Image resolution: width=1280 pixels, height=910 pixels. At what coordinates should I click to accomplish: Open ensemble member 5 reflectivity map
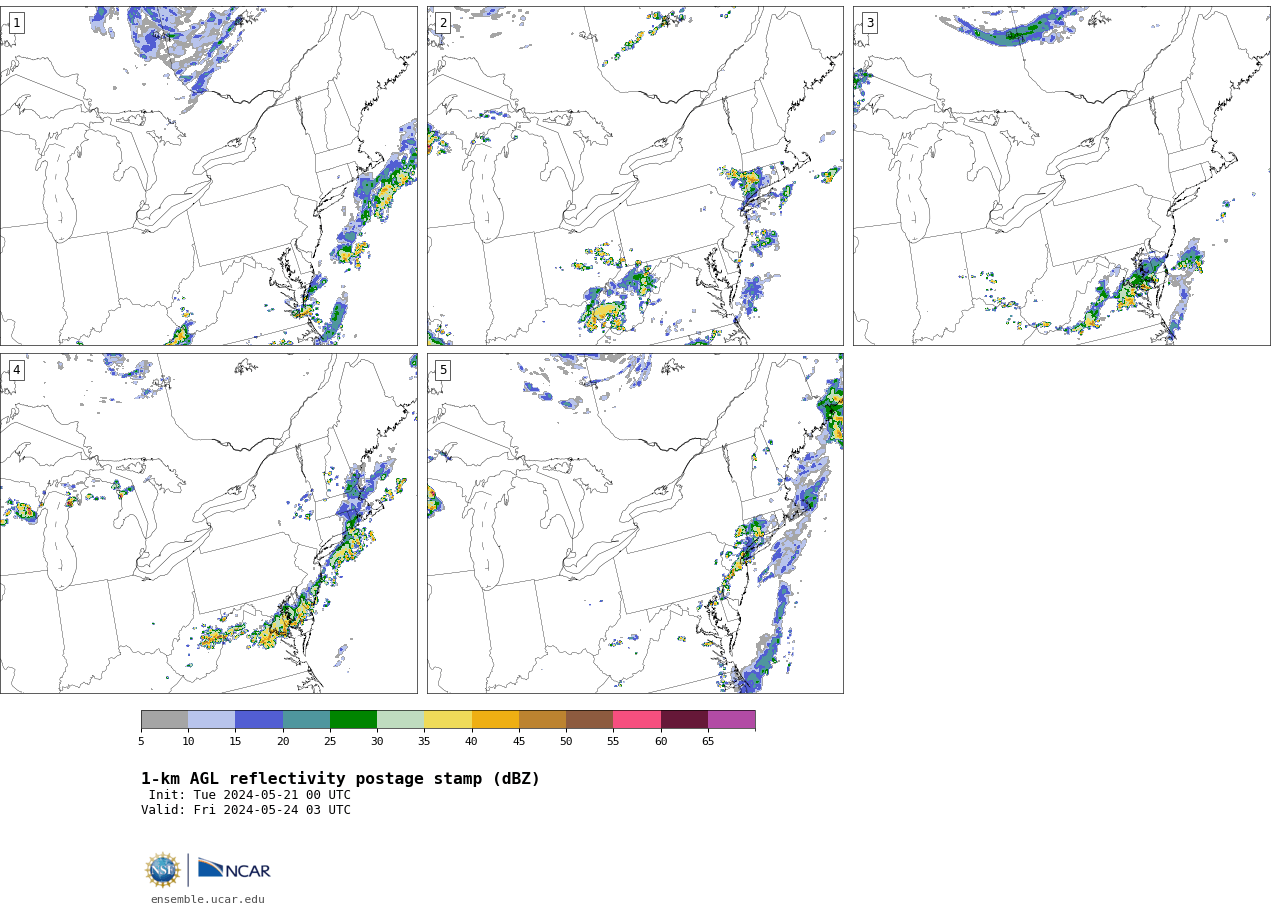[635, 523]
